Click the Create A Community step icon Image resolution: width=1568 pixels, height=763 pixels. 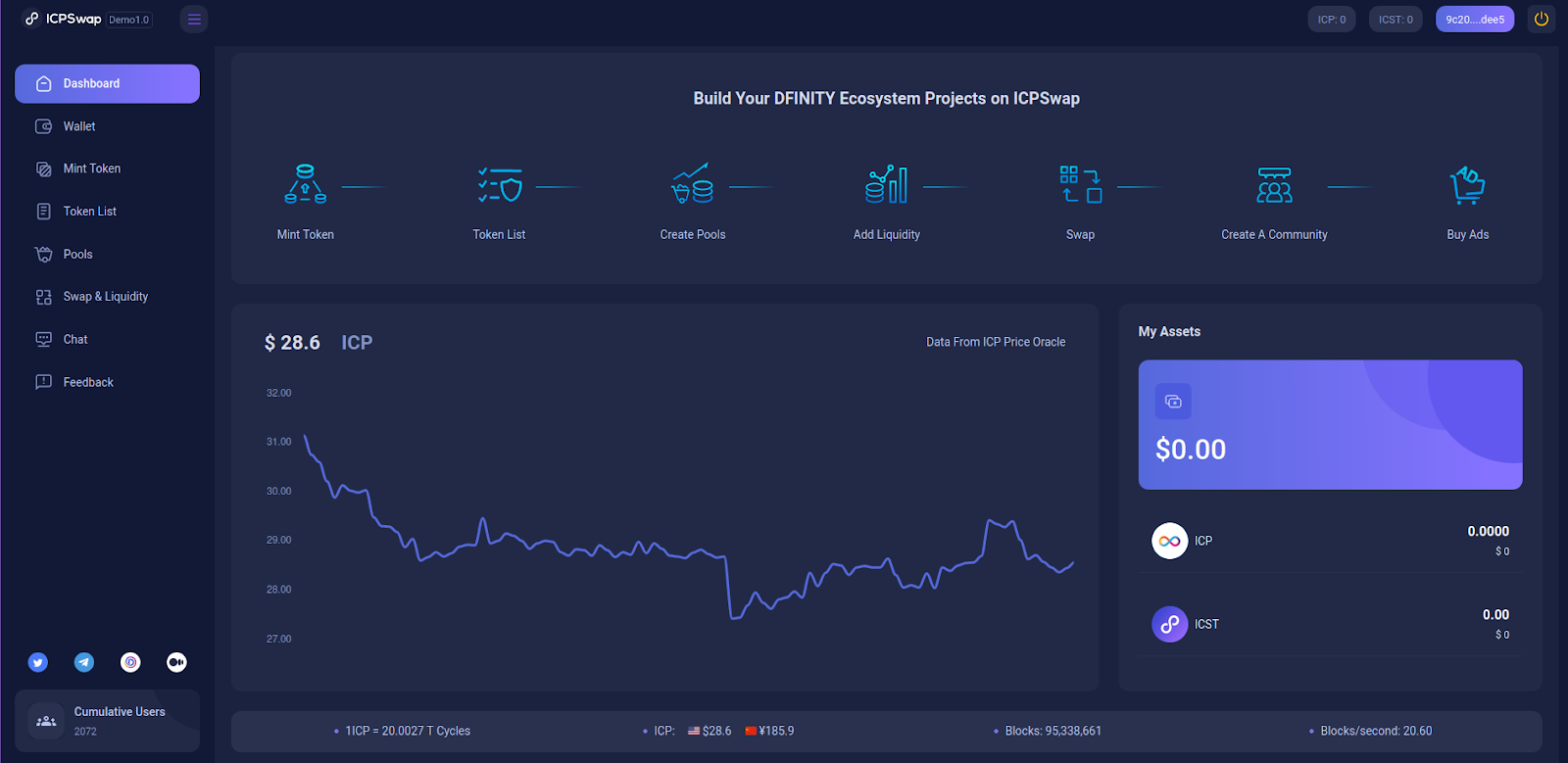1274,184
